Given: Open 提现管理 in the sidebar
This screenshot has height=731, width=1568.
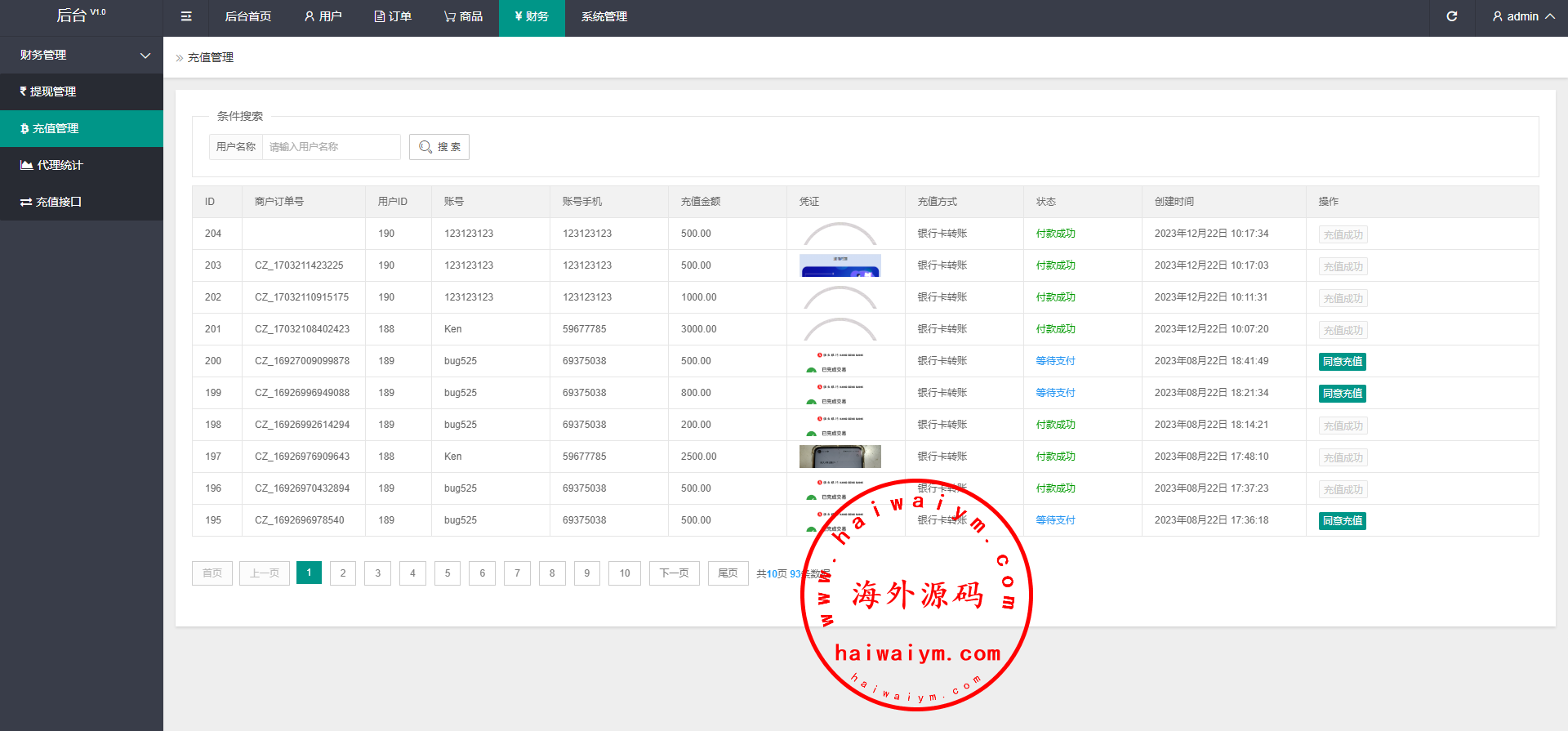Looking at the screenshot, I should pyautogui.click(x=82, y=91).
